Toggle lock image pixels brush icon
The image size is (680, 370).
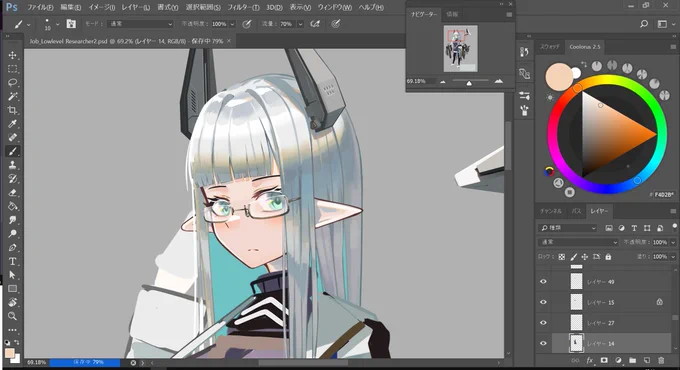point(573,257)
